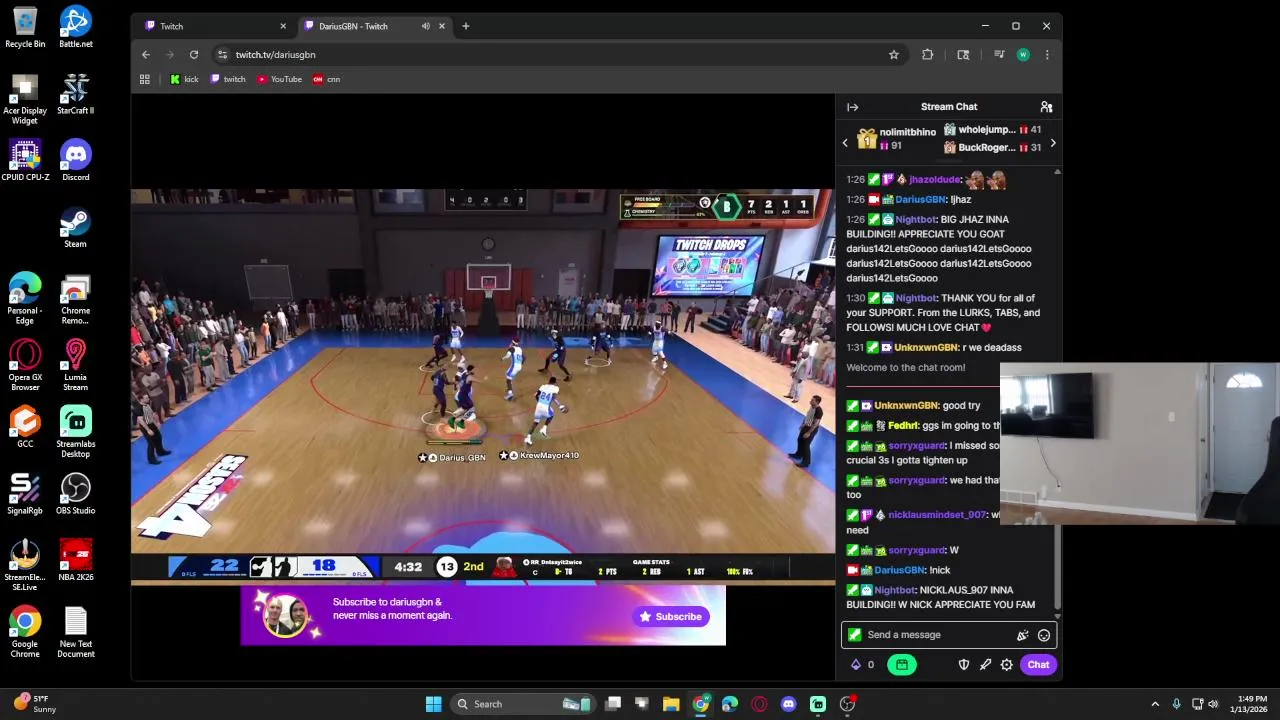Click the chat identity badge in message box
The height and width of the screenshot is (720, 1280).
[854, 635]
